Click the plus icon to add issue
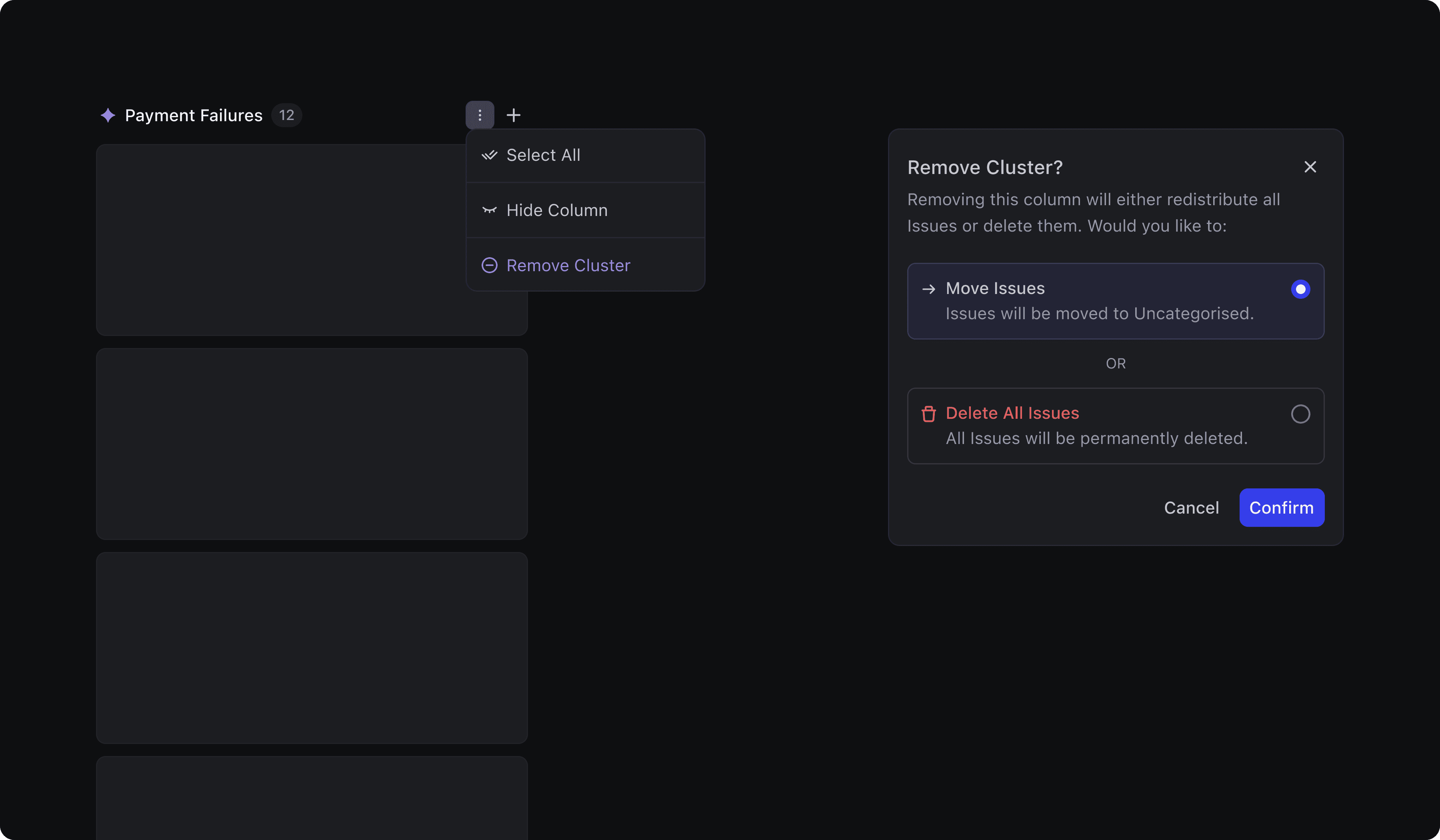This screenshot has height=840, width=1440. tap(513, 116)
